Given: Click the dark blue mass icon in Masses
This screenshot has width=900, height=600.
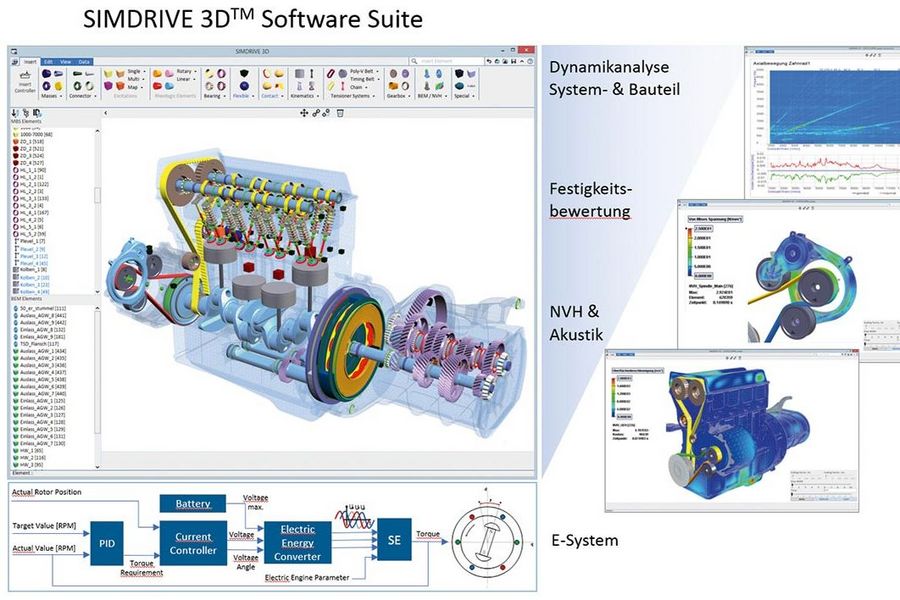Looking at the screenshot, I should click(46, 73).
